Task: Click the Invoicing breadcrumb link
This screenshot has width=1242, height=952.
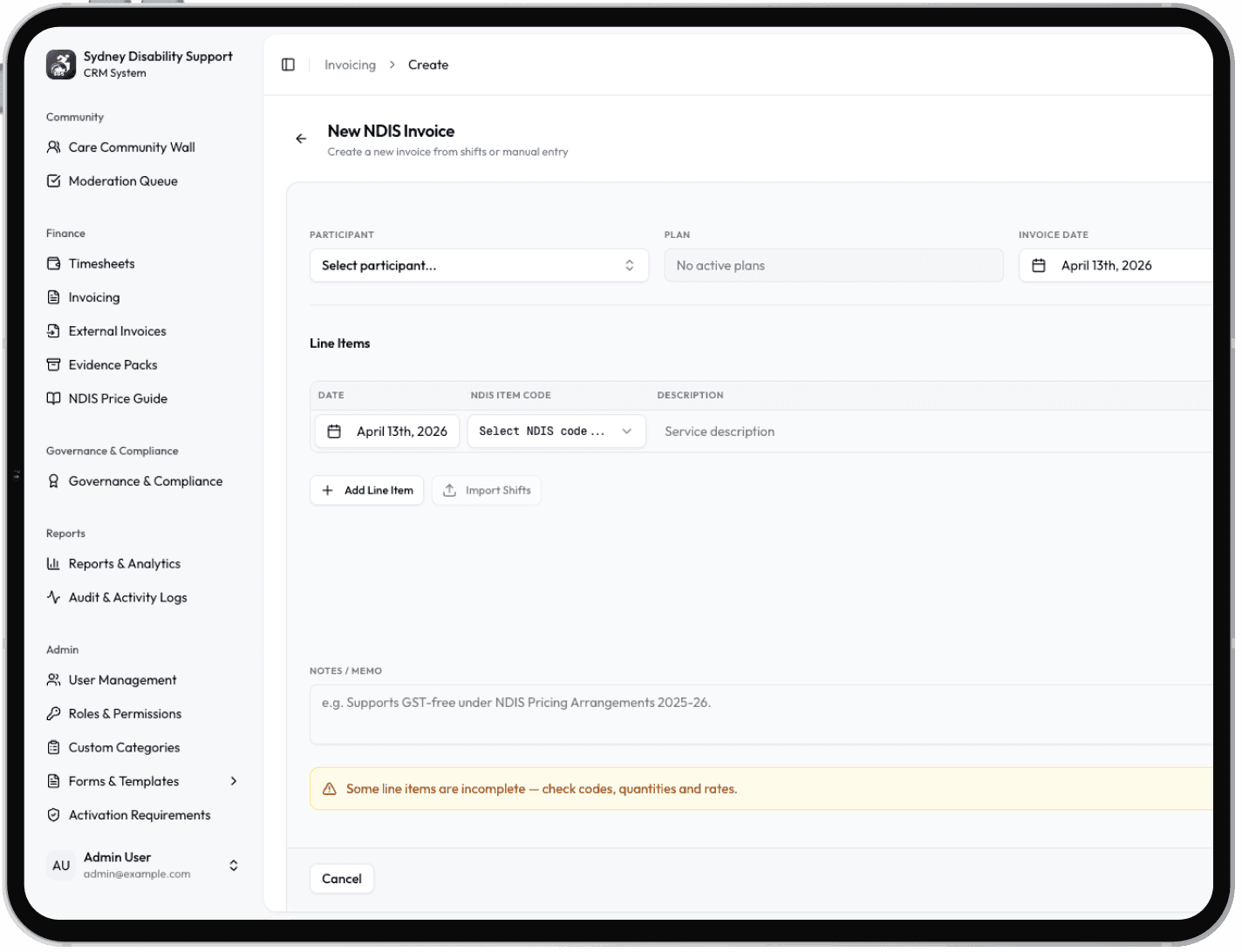Action: click(x=351, y=65)
